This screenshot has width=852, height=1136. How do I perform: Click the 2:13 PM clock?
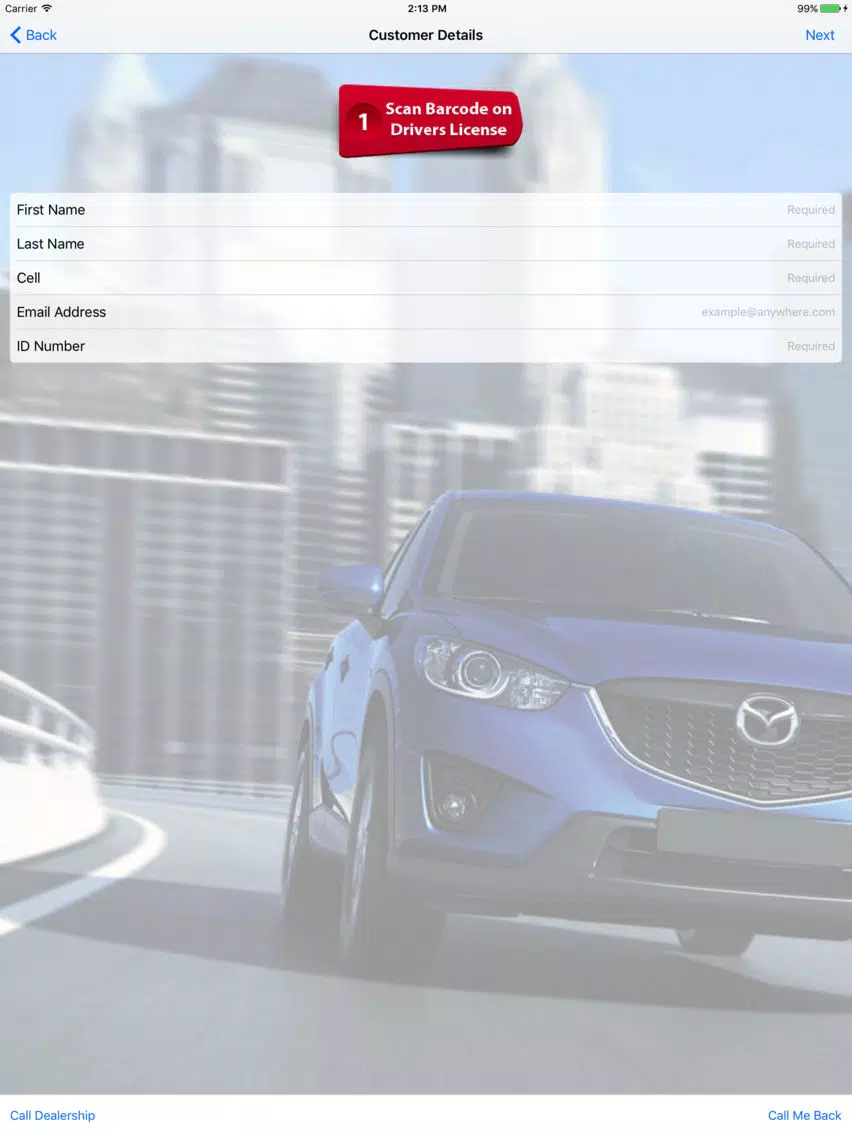point(427,9)
